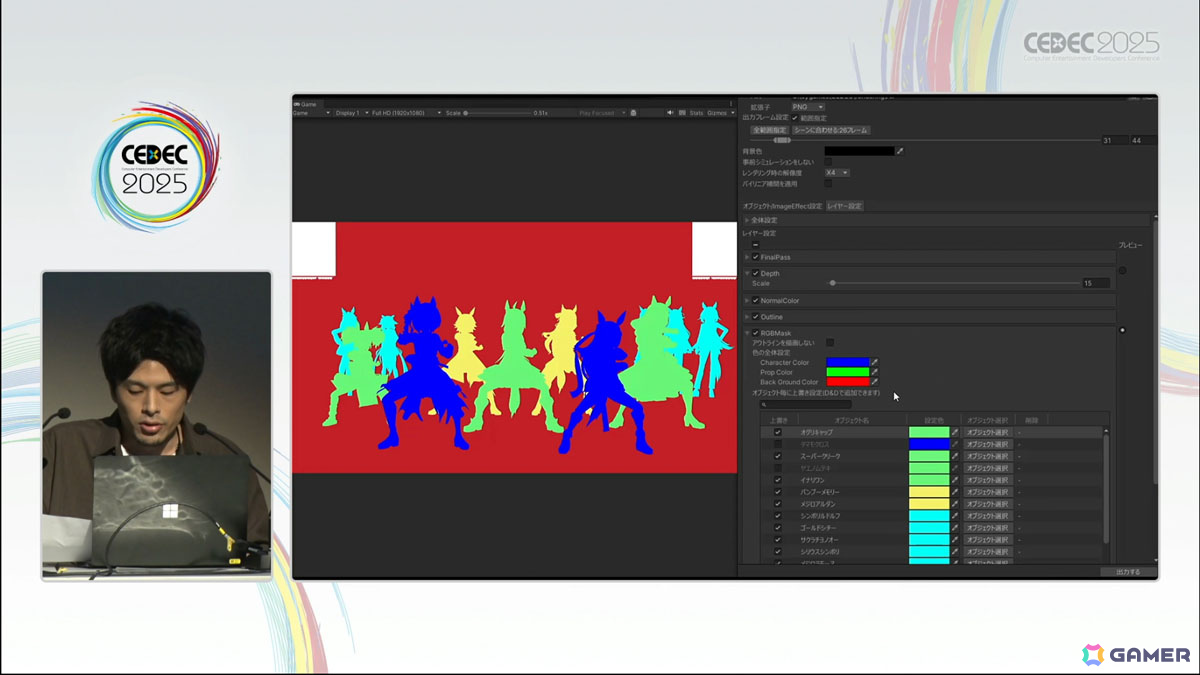Pick background color with 背景色 eyedropper
This screenshot has height=675, width=1200.
click(900, 151)
